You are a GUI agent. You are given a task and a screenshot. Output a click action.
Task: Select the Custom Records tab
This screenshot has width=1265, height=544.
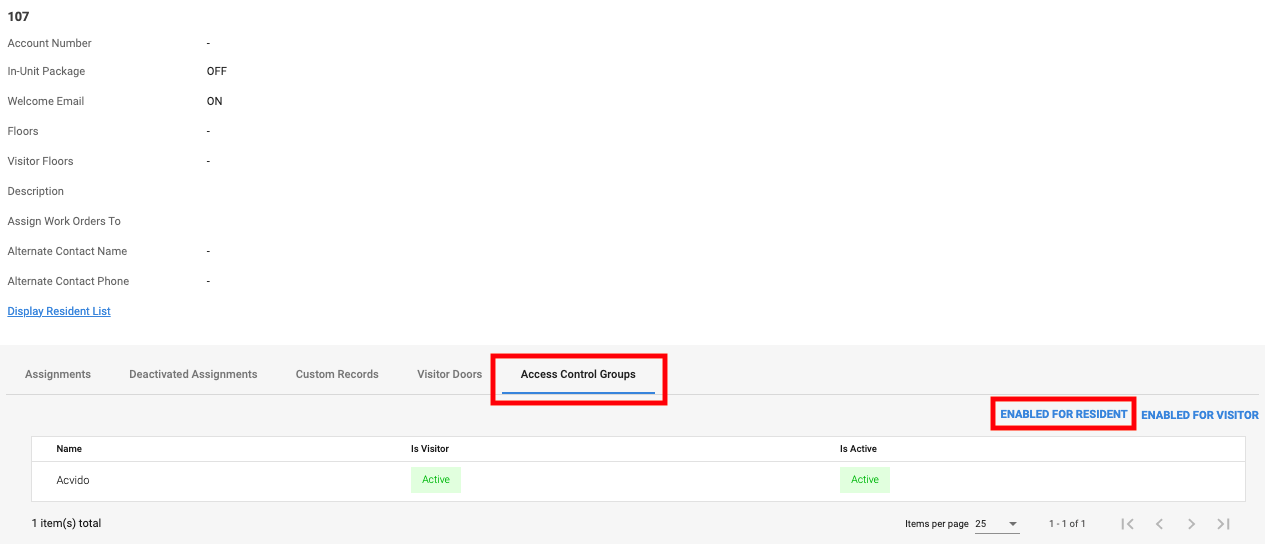pos(337,374)
